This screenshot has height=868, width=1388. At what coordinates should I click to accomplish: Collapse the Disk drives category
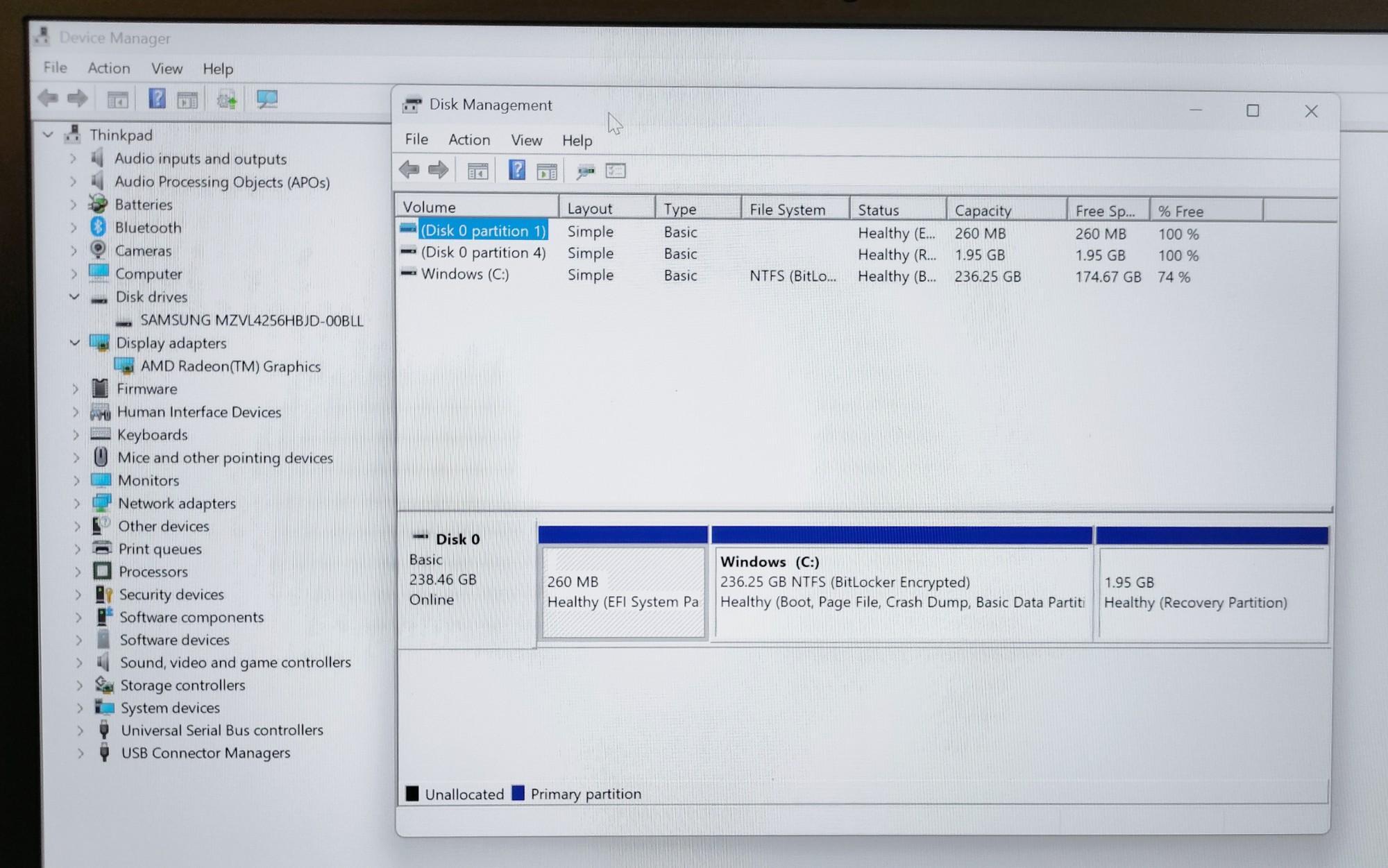click(x=74, y=296)
